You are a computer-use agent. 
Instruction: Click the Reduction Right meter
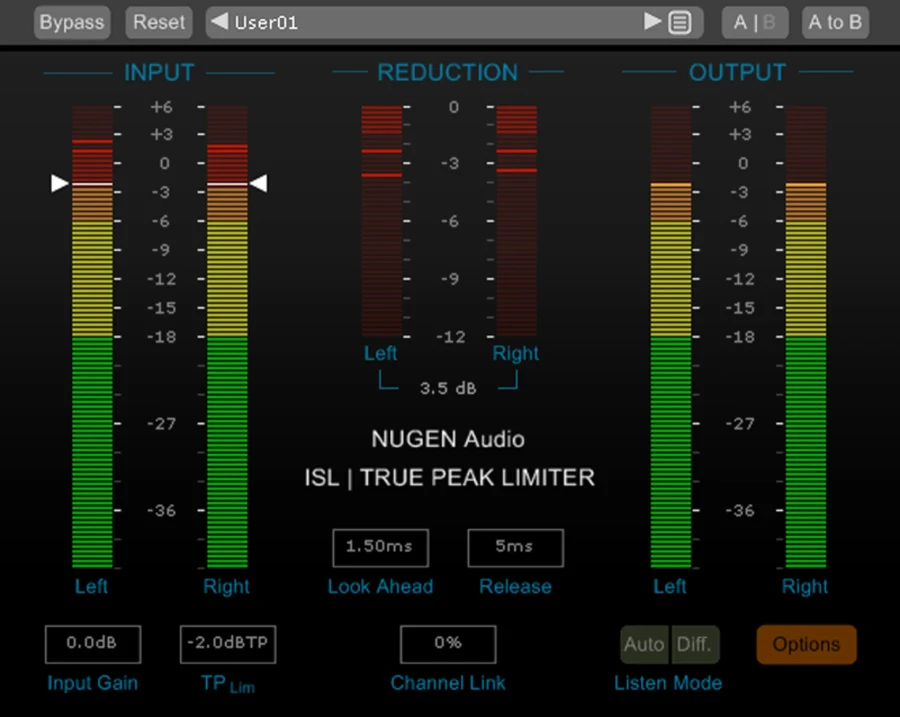click(x=517, y=221)
